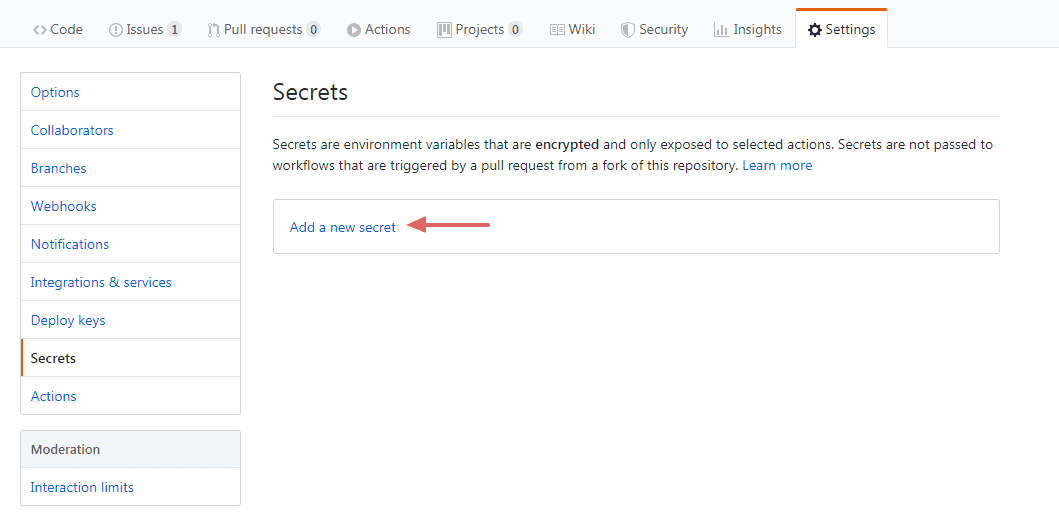
Task: Select Branches from settings sidebar
Action: click(59, 168)
